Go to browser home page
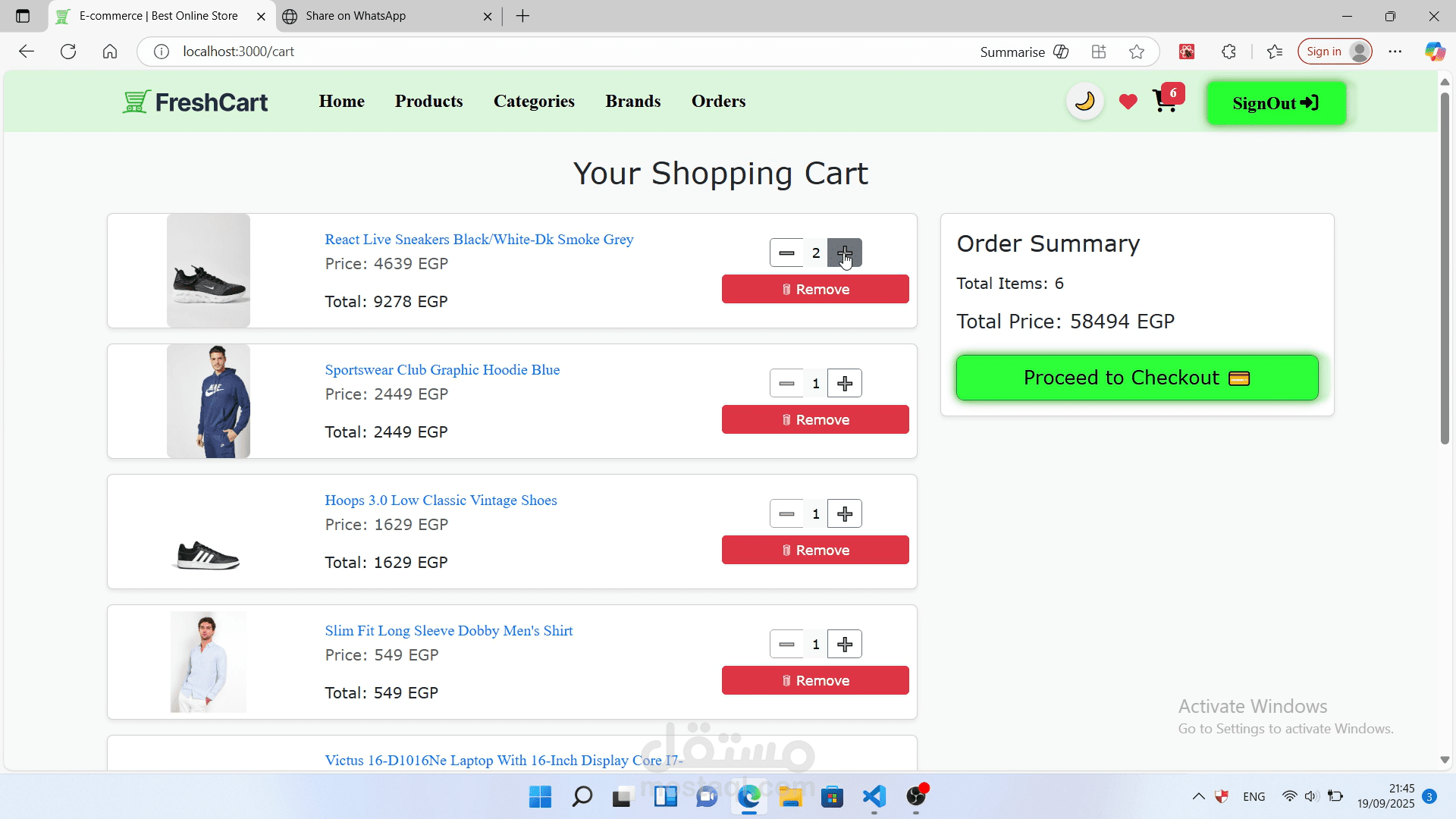This screenshot has width=1456, height=819. (110, 52)
